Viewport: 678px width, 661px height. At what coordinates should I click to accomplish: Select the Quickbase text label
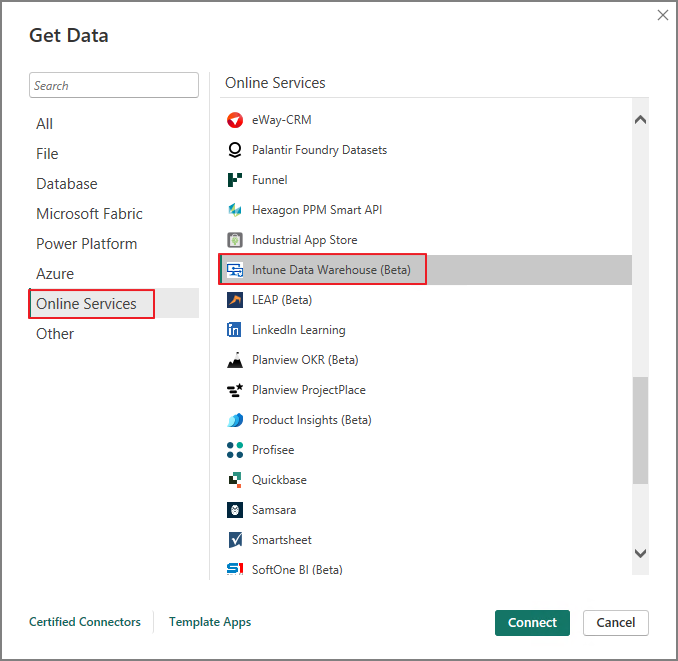pyautogui.click(x=279, y=480)
